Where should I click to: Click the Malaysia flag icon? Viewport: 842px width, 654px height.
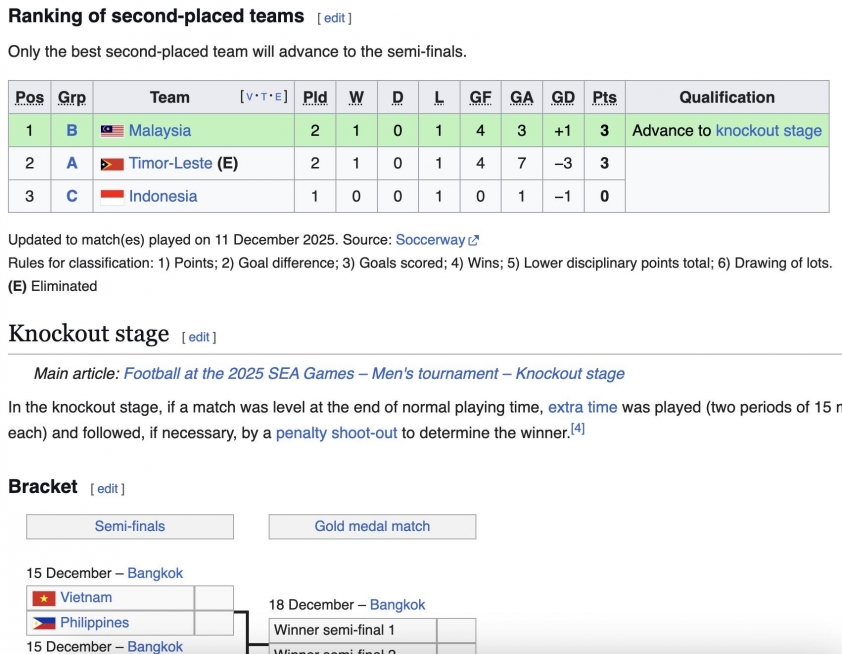[112, 131]
